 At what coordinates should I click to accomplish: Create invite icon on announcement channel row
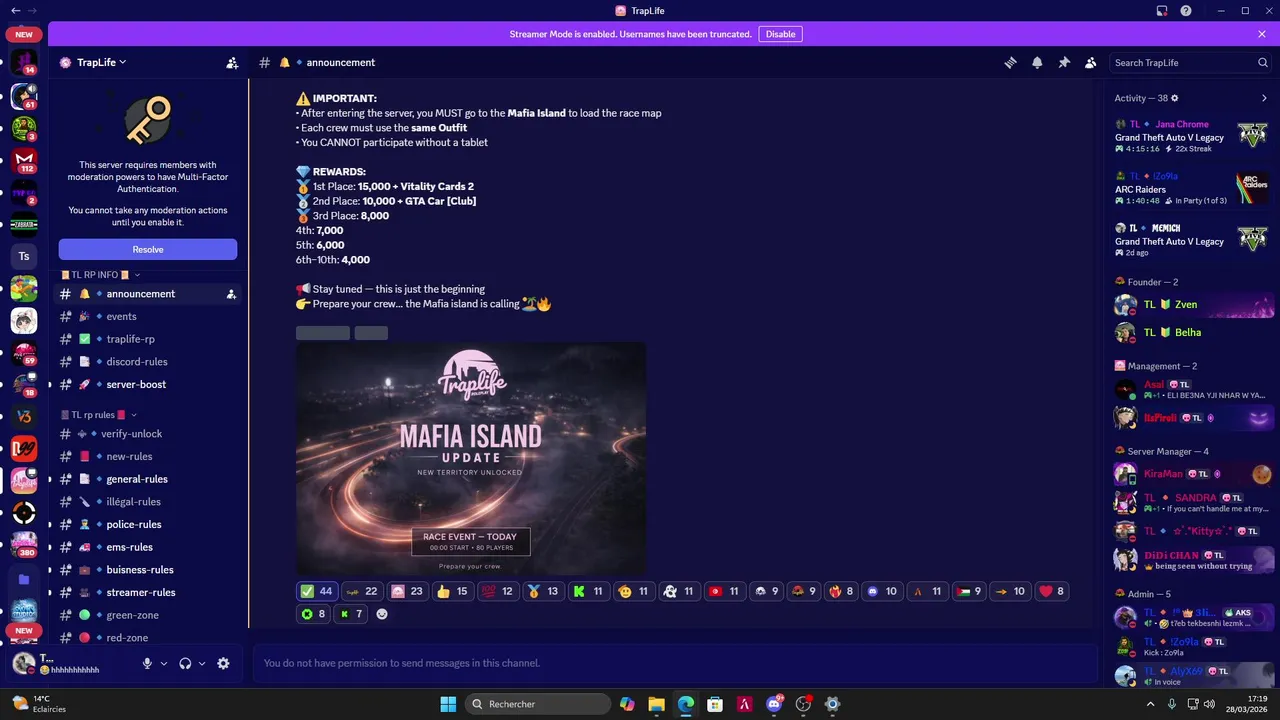click(231, 294)
